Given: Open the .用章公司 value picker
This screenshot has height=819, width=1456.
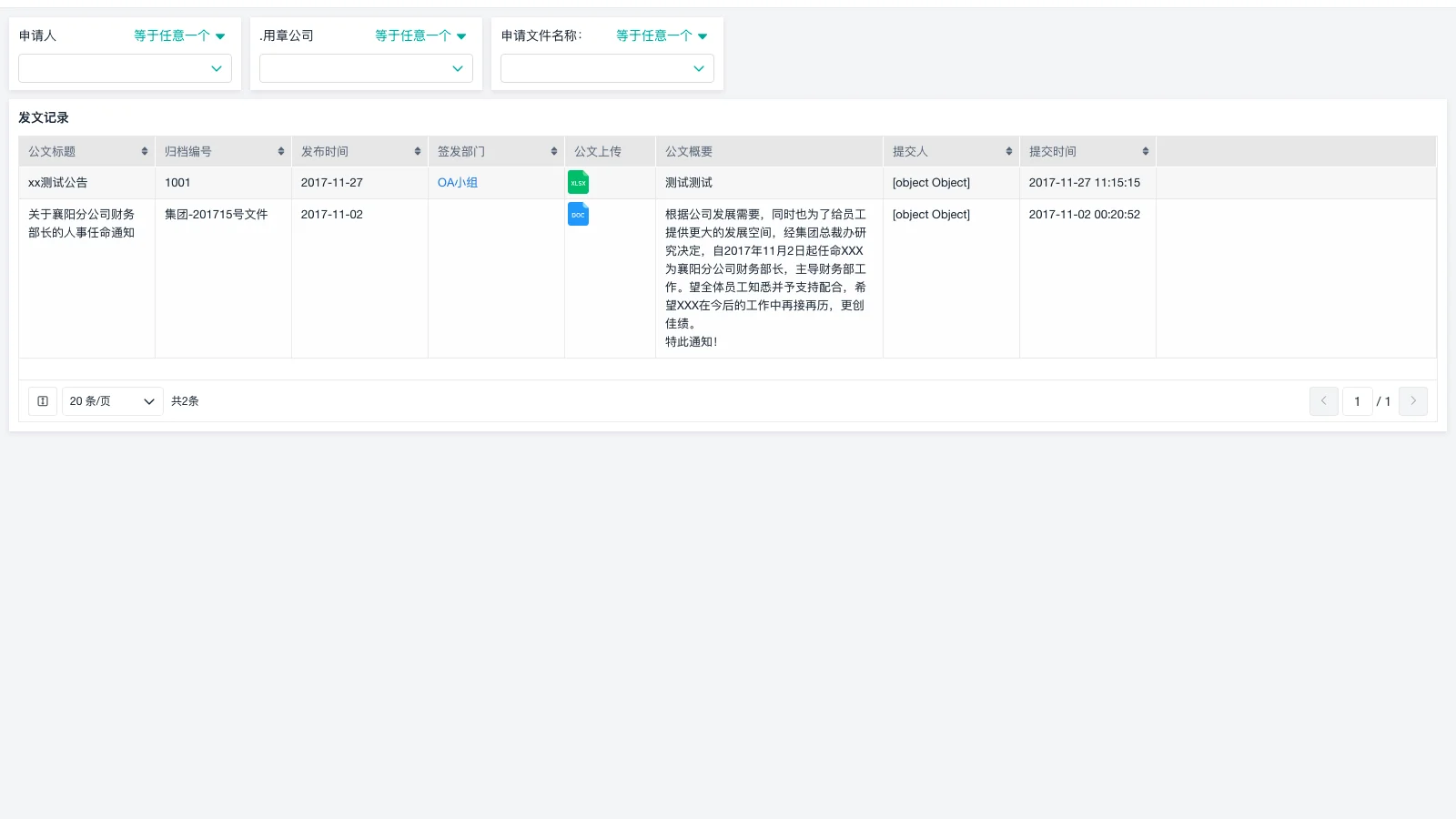Looking at the screenshot, I should tap(366, 68).
